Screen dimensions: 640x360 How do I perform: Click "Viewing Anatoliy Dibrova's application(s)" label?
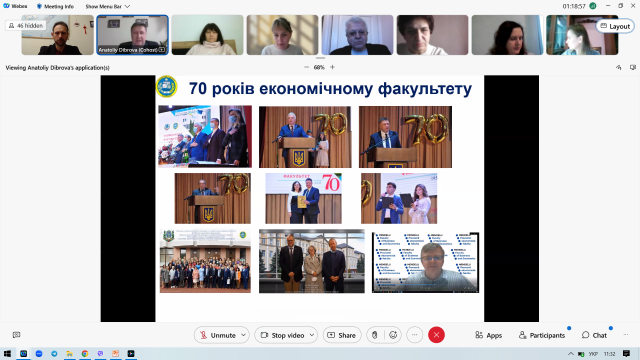(x=58, y=68)
